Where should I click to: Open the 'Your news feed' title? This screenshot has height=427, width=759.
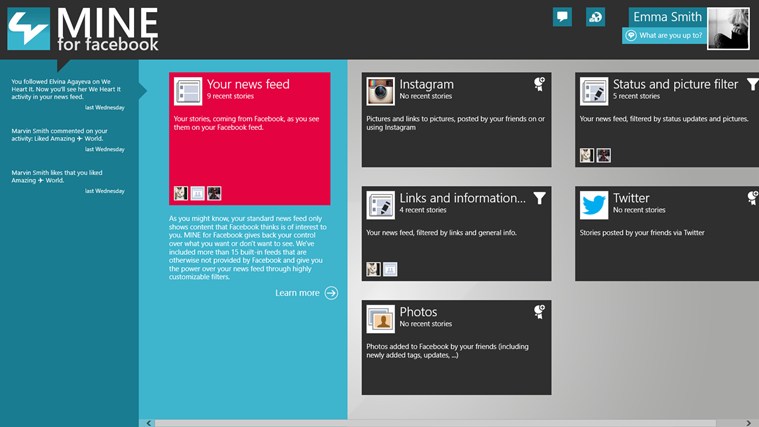point(248,84)
